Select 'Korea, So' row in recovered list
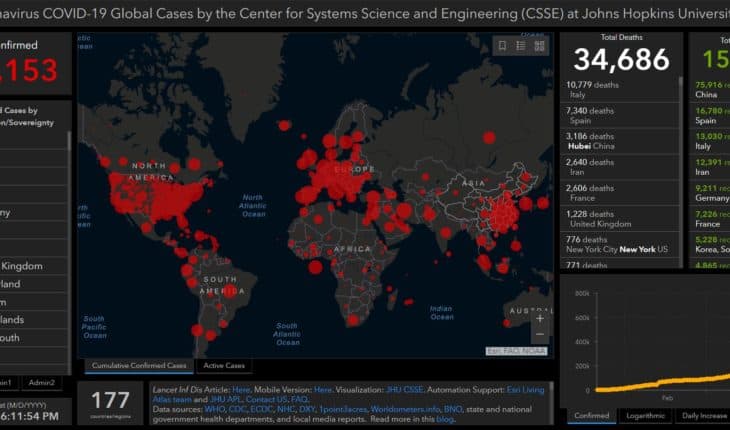This screenshot has width=730, height=430. point(710,244)
